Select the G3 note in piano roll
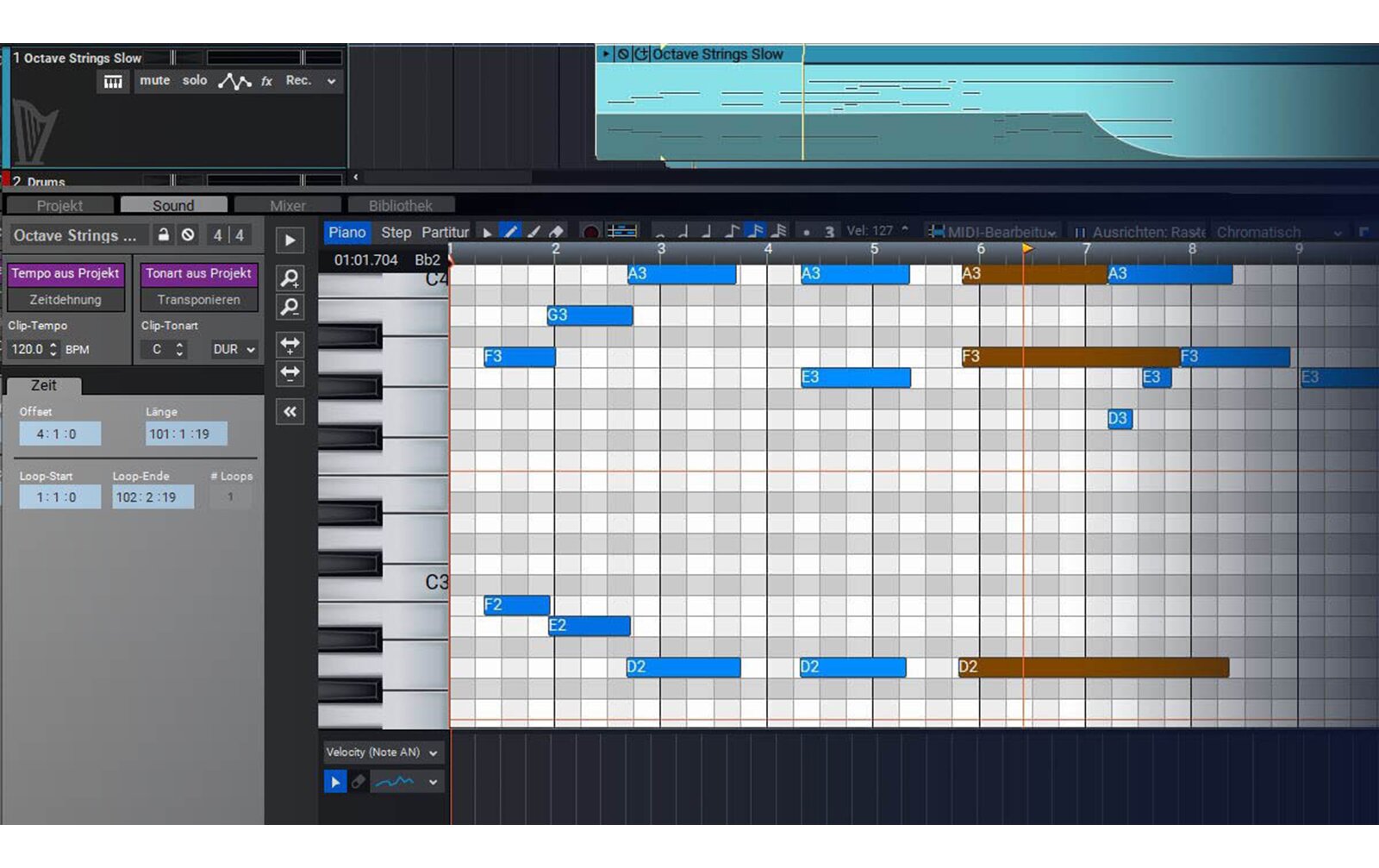Viewport: 1379px width, 868px height. (590, 315)
